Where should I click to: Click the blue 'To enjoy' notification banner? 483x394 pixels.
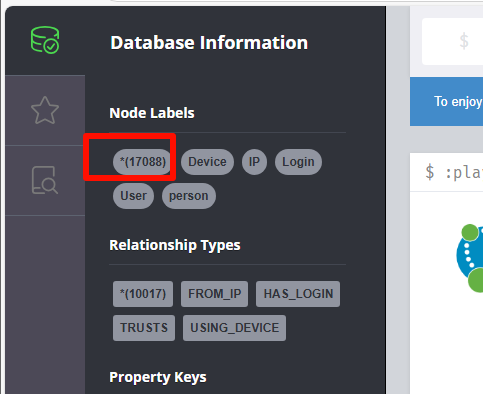pos(447,101)
